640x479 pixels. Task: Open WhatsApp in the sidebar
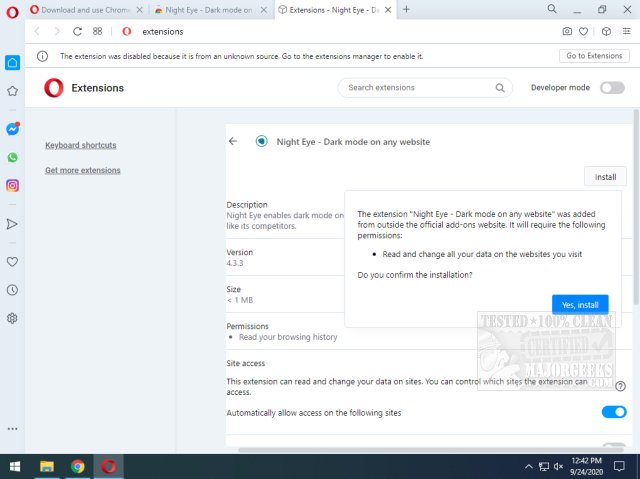click(x=13, y=157)
